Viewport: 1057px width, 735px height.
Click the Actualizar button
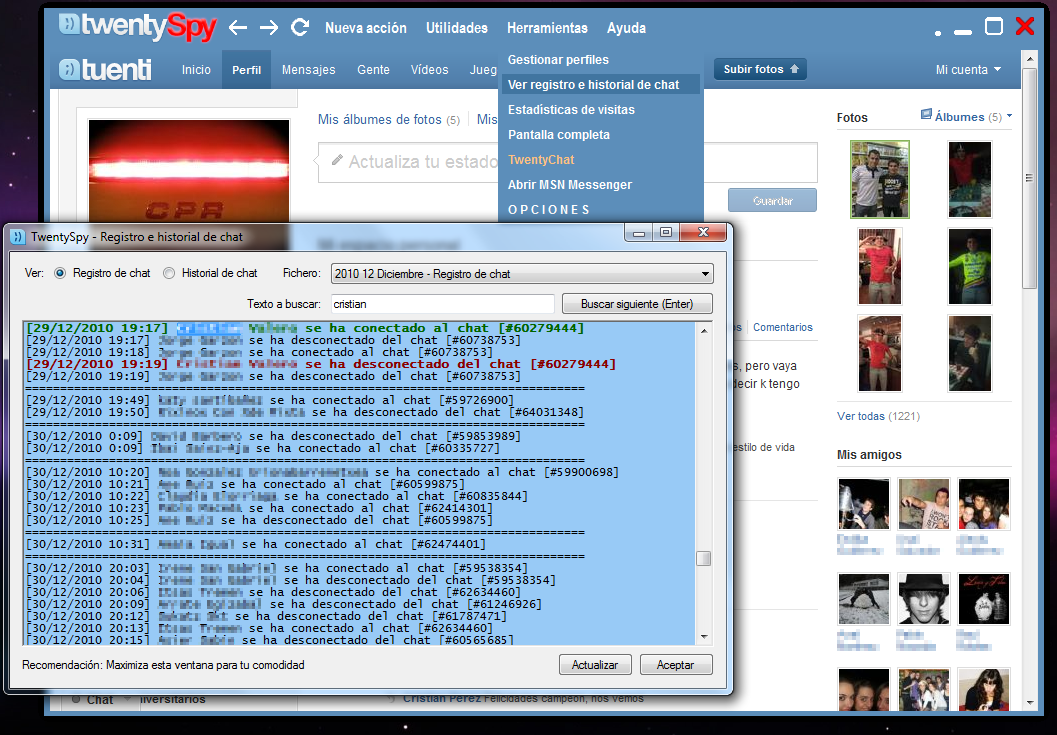[595, 665]
